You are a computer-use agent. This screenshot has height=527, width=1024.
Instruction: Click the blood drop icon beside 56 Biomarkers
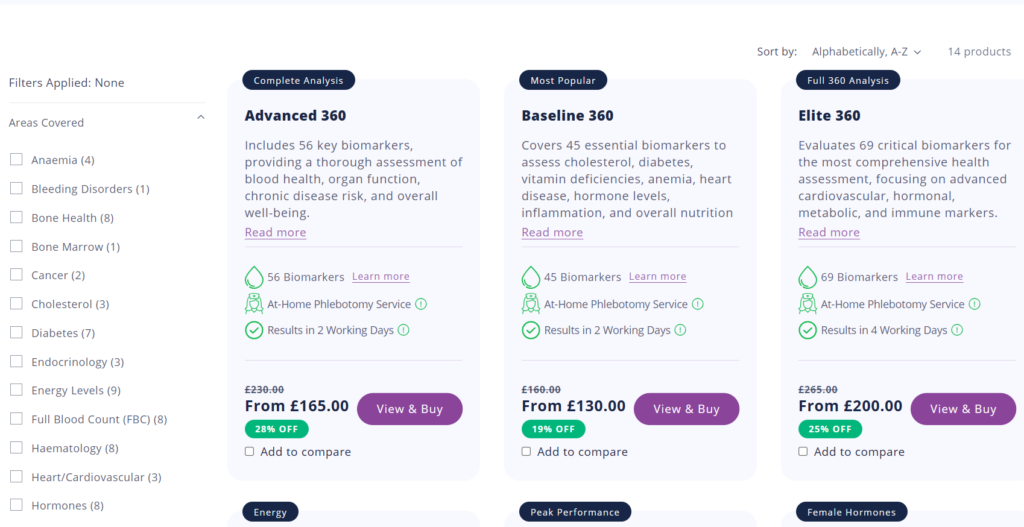tap(254, 277)
